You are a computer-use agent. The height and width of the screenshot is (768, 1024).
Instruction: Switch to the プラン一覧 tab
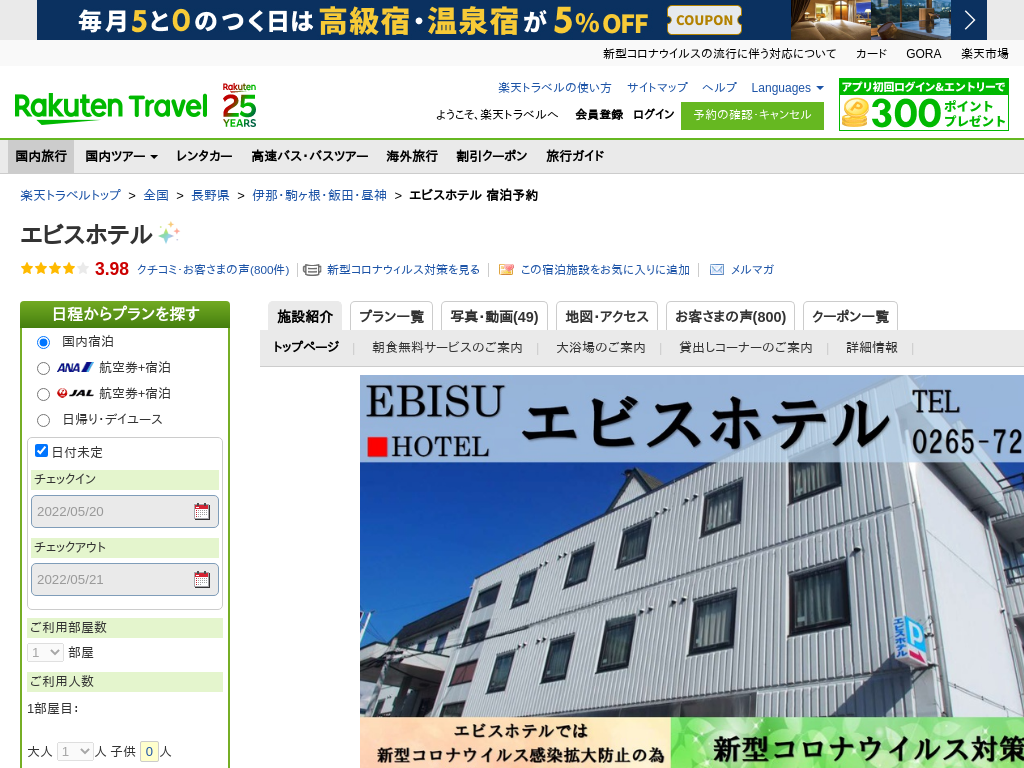tap(391, 317)
